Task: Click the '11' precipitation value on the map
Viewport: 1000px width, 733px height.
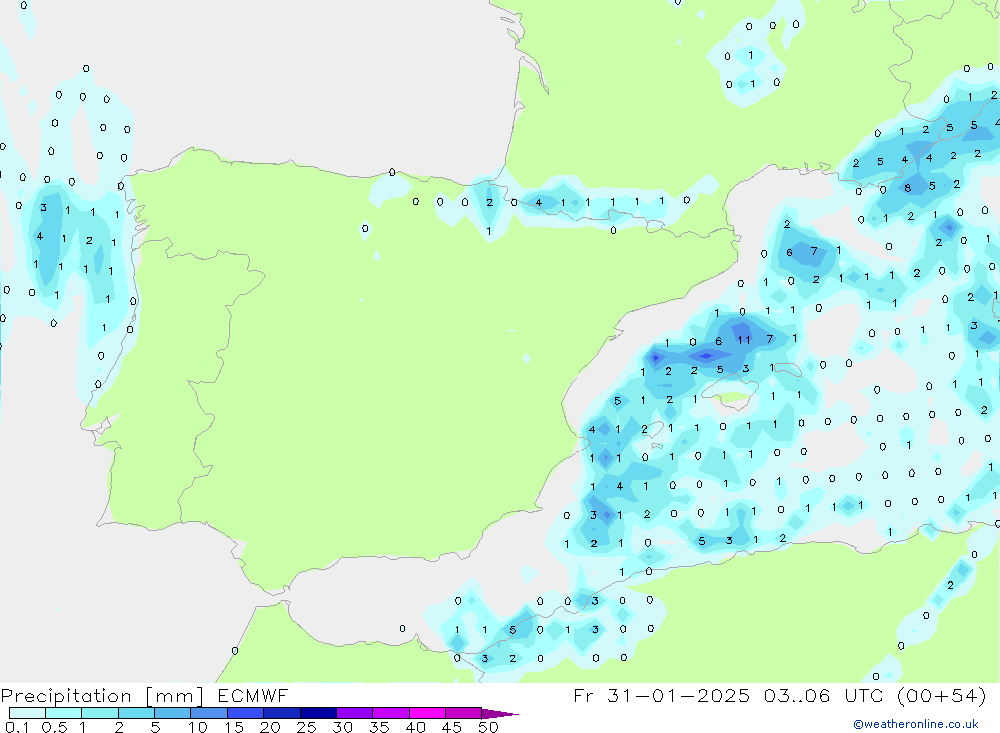Action: tap(744, 340)
